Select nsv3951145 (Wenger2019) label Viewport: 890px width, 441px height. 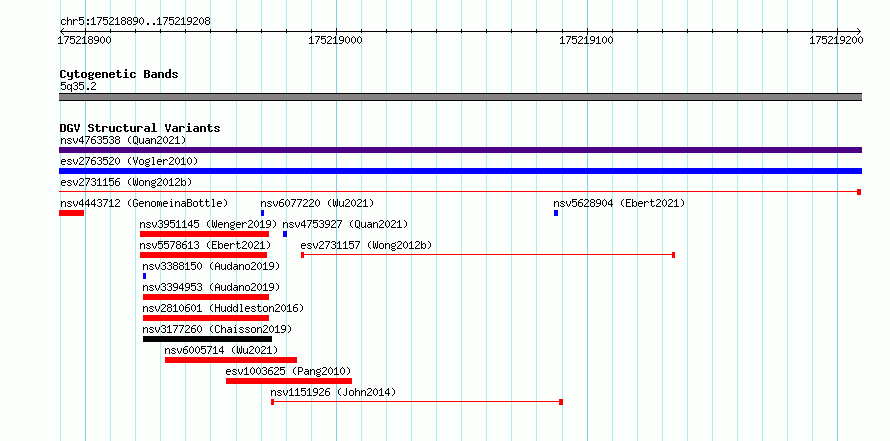(208, 224)
